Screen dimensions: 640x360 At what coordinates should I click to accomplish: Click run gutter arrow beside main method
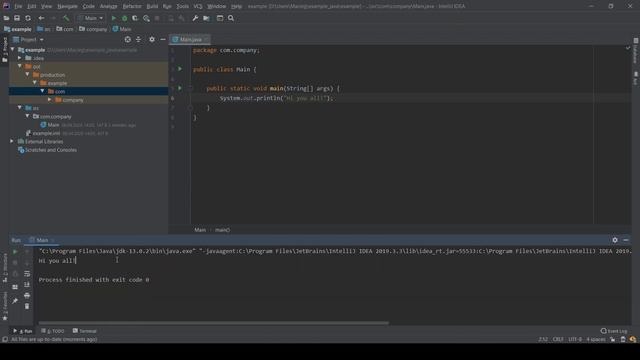(180, 88)
